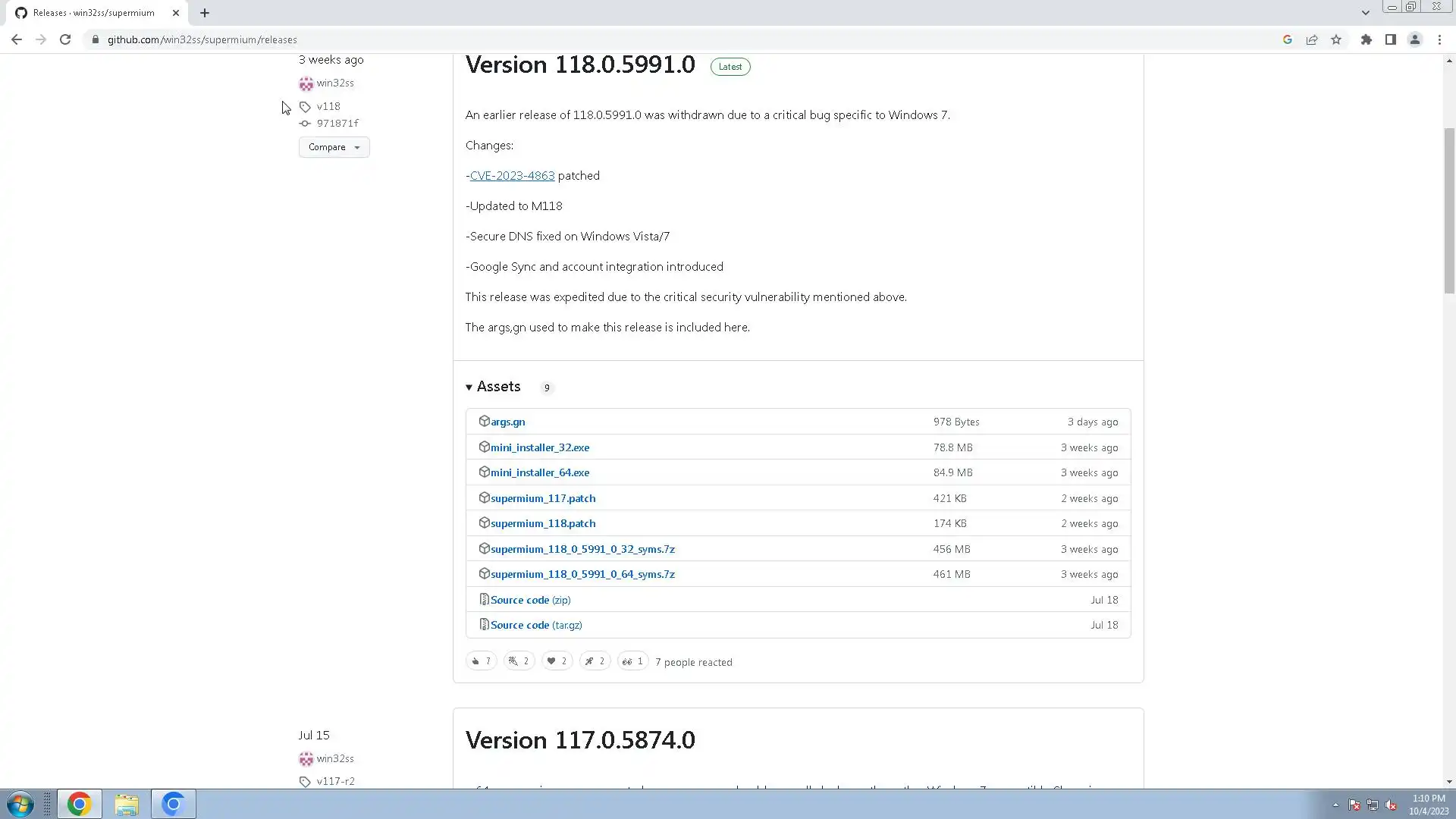This screenshot has width=1456, height=819.
Task: Open the CVE-2023-4863 link
Action: click(x=512, y=175)
